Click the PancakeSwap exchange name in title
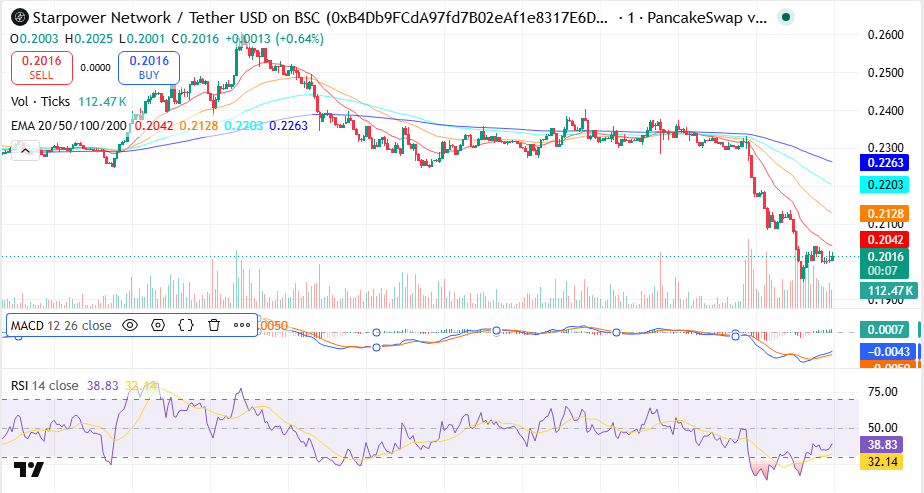Screen dimensions: 924x493 [x=707, y=18]
